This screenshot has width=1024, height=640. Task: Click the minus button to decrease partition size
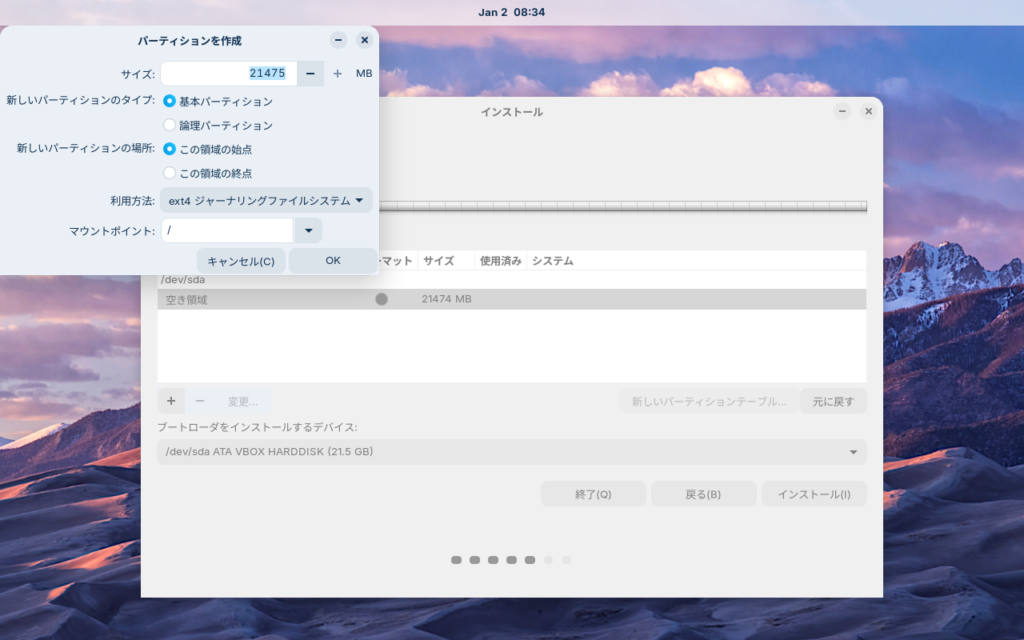click(310, 73)
